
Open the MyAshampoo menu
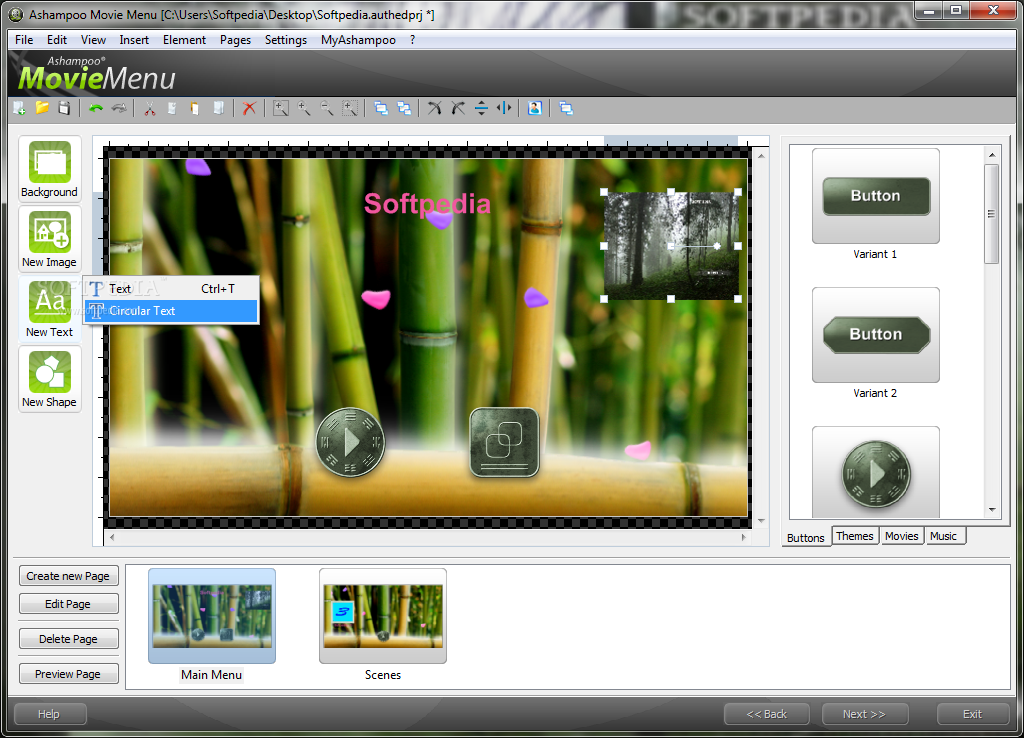tap(358, 40)
